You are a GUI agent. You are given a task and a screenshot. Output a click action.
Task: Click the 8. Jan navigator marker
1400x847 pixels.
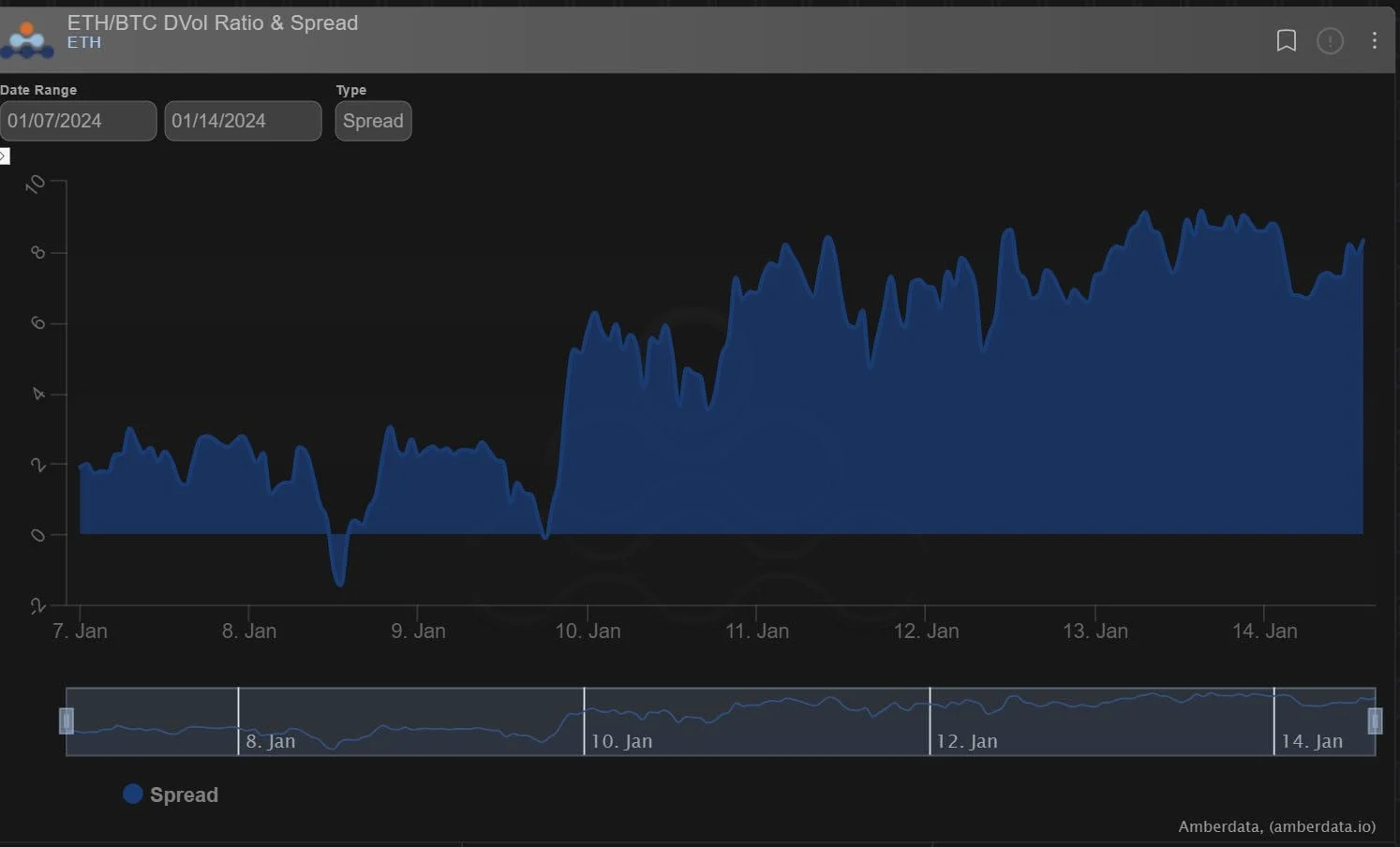[271, 741]
